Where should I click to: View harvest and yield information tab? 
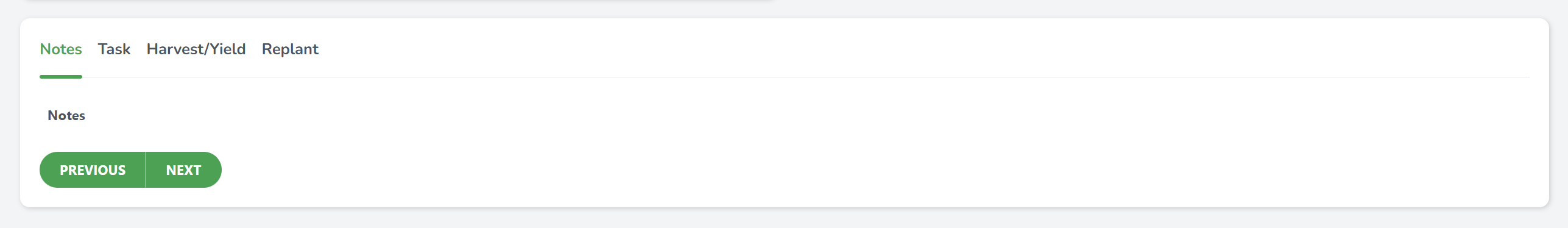coord(196,49)
